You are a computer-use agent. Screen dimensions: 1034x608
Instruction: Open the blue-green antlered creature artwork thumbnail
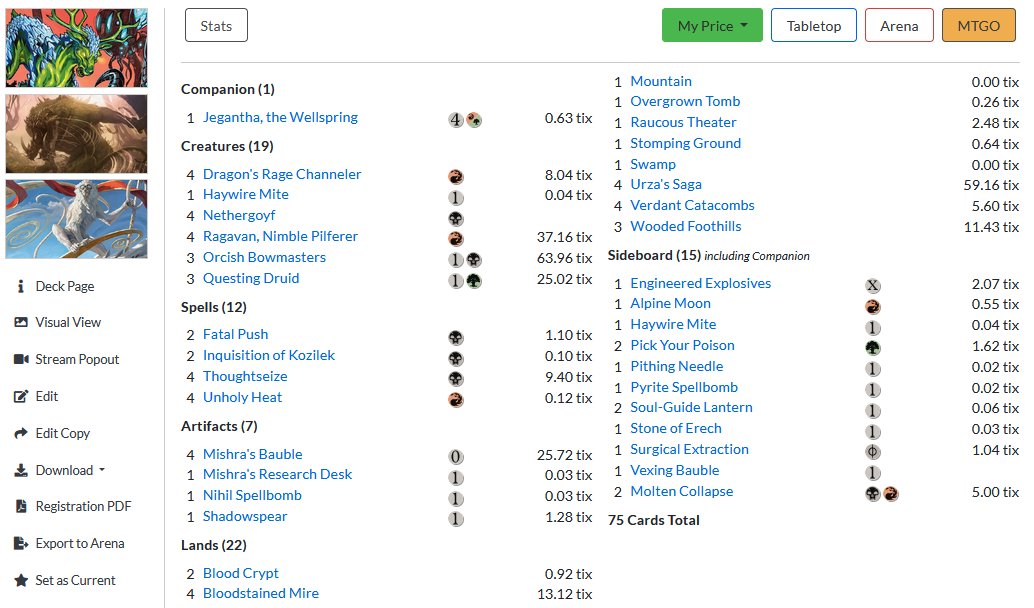click(76, 47)
